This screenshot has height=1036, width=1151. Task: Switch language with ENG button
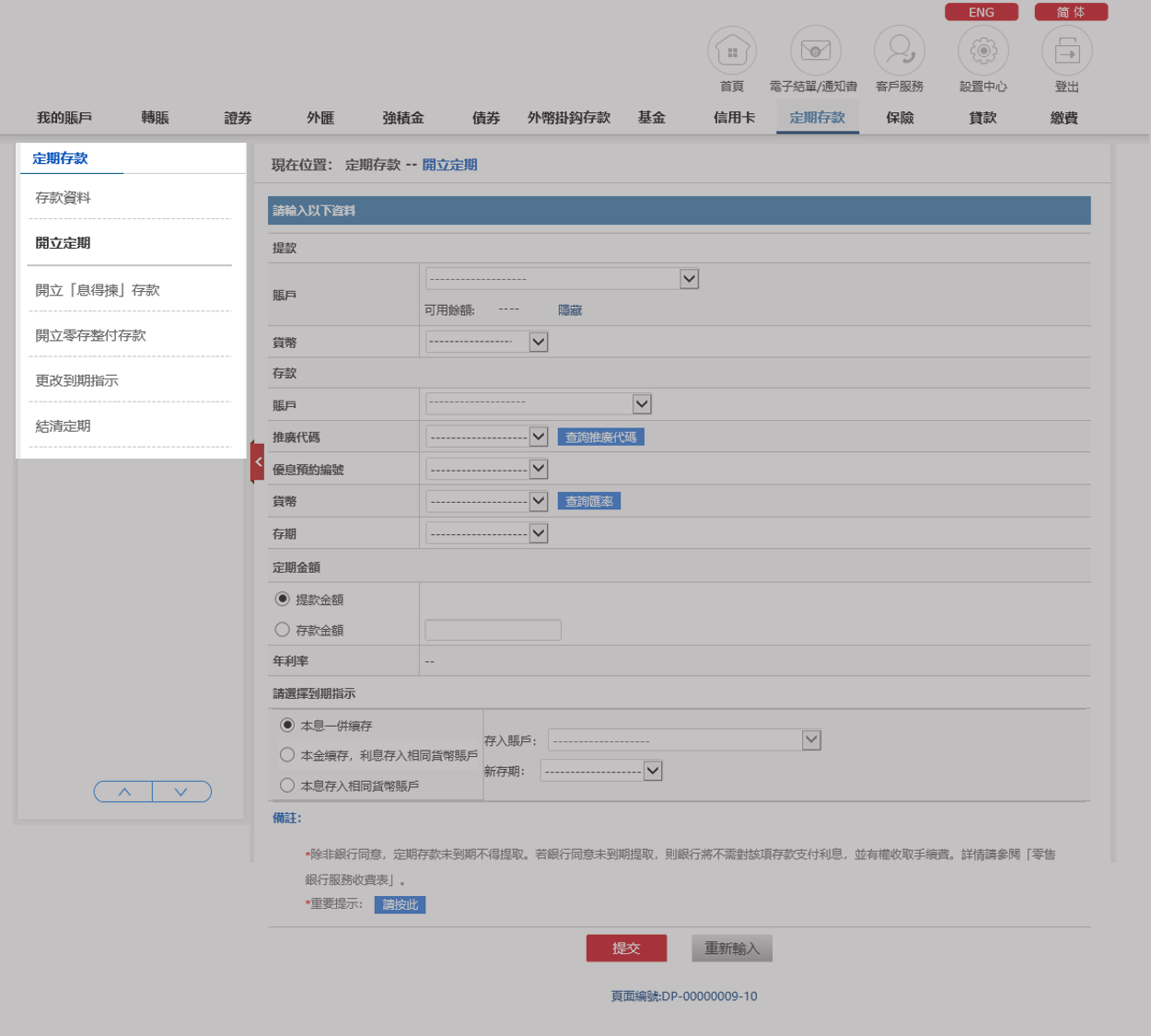click(981, 12)
